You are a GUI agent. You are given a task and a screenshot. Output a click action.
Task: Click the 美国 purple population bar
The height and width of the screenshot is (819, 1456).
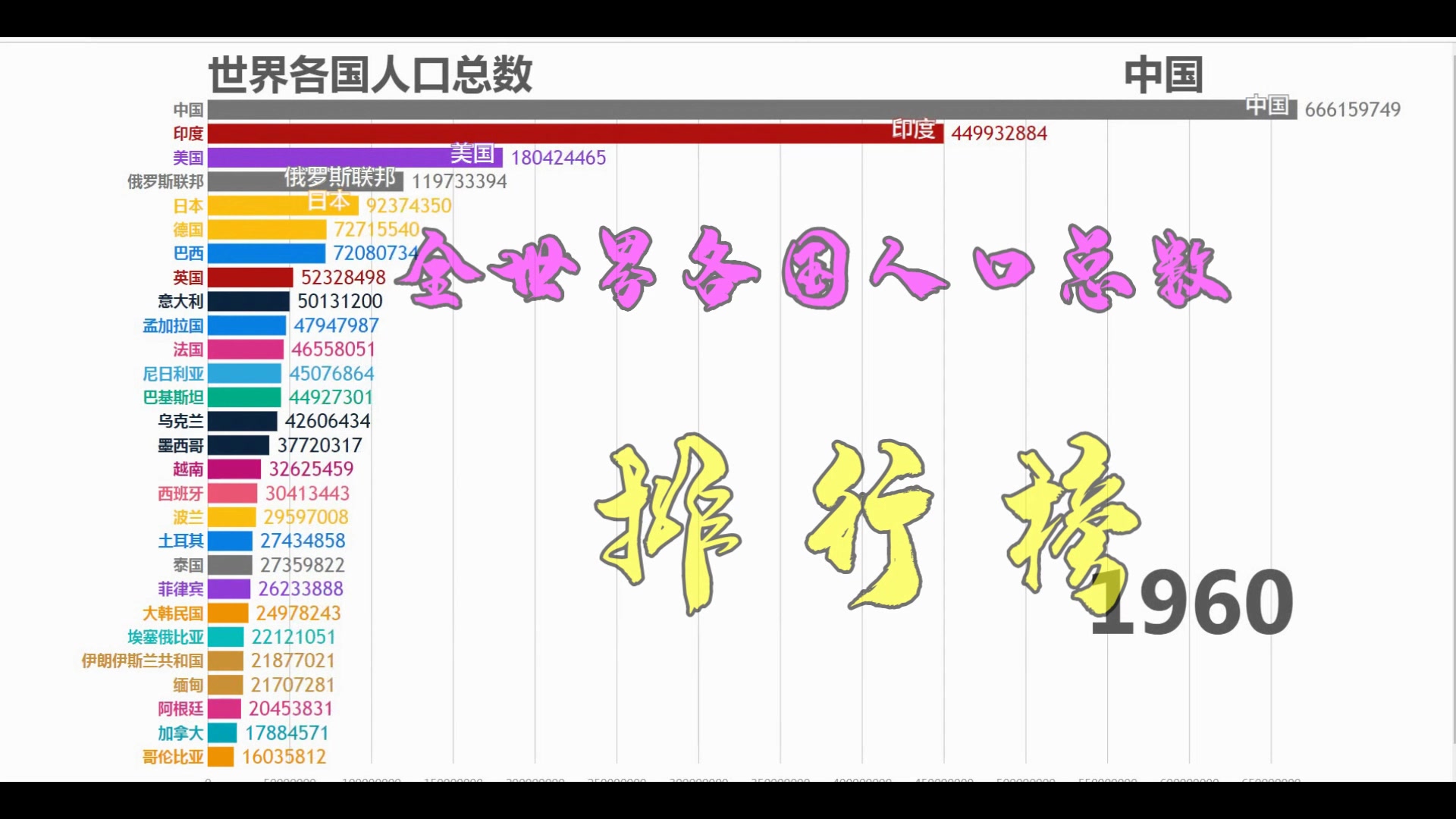355,157
